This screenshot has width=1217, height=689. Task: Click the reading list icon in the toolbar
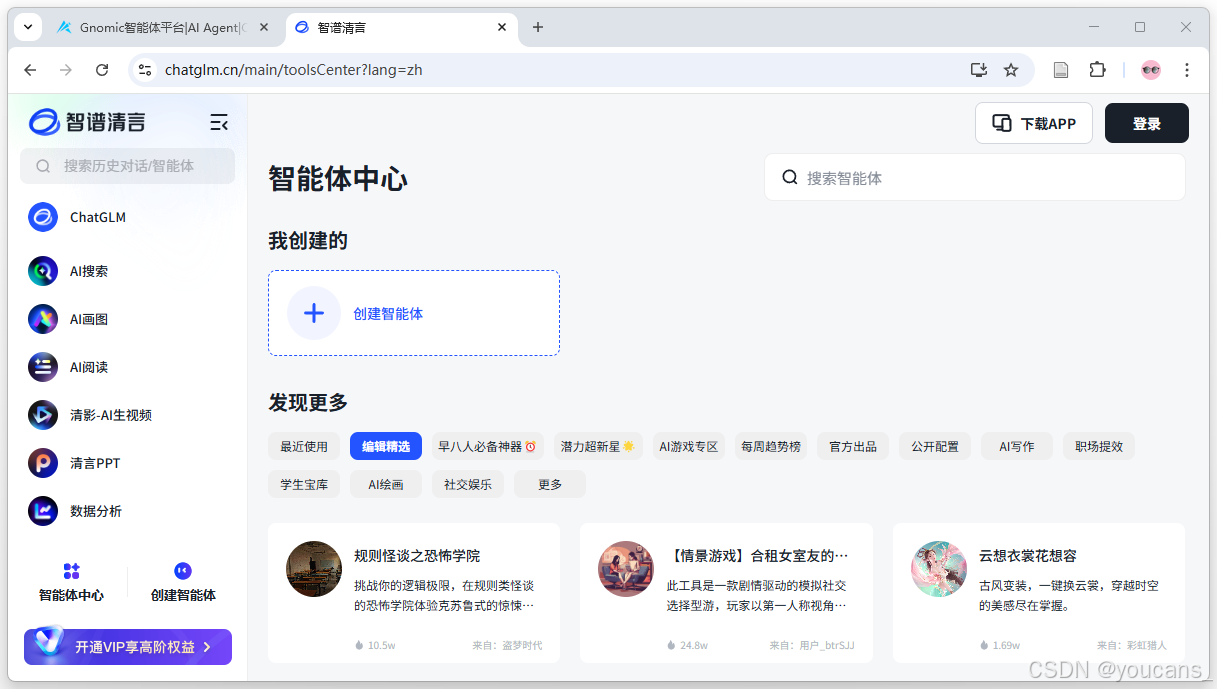(1061, 70)
